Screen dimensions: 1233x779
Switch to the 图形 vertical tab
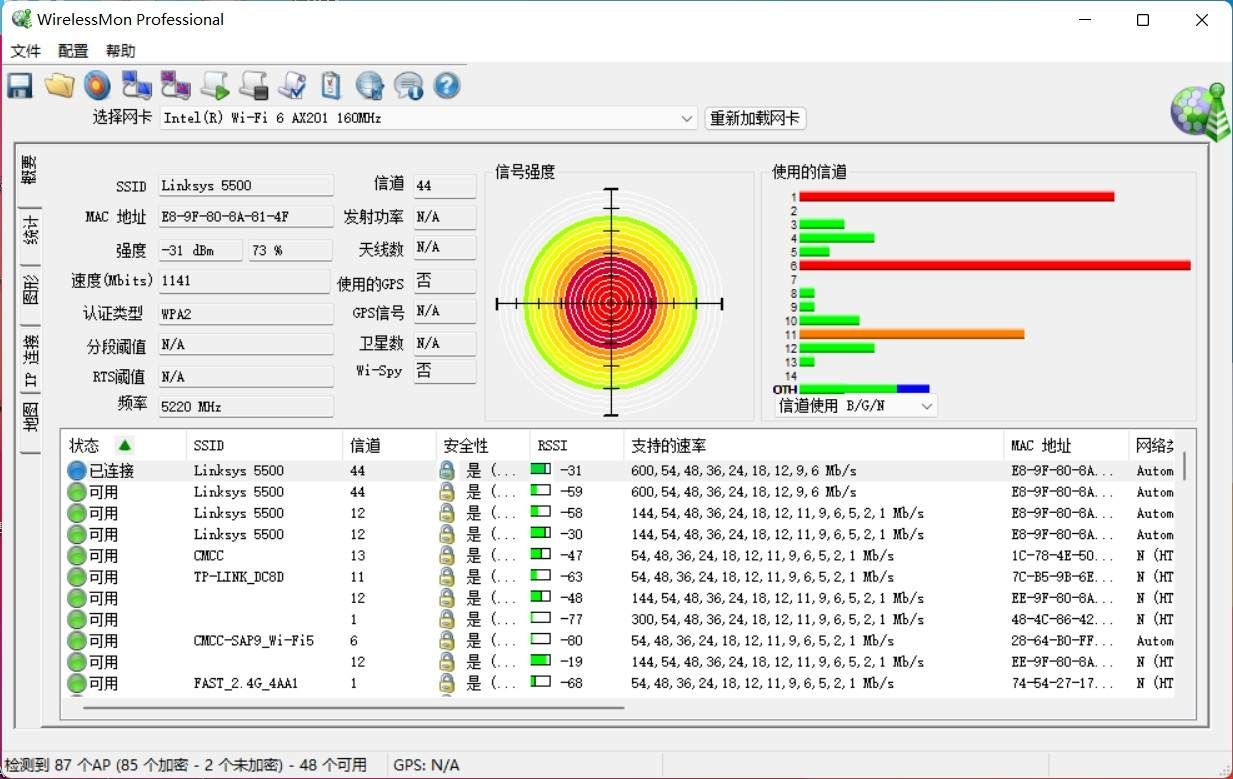pos(31,291)
